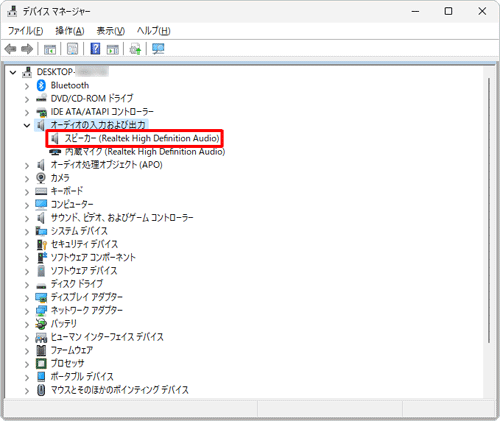Open the ファイル(F) menu
Viewport: 500px width, 421px height.
(25, 31)
